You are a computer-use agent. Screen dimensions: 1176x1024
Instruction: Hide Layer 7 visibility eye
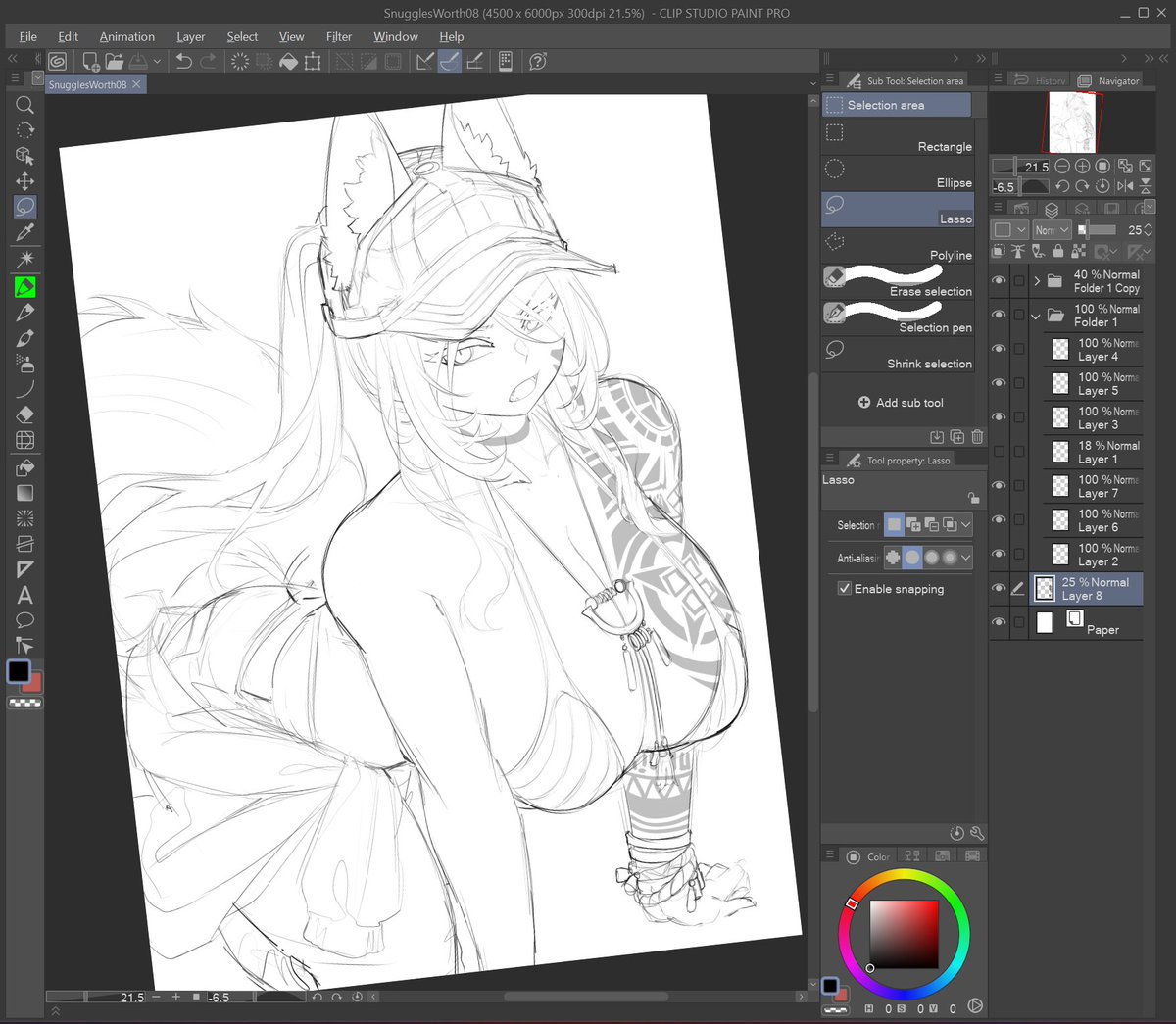(999, 486)
